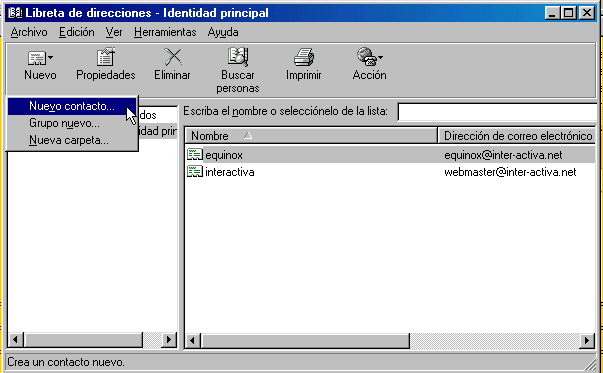The image size is (603, 373).
Task: Click the contact list horizontal scrollbar thumb
Action: click(305, 340)
